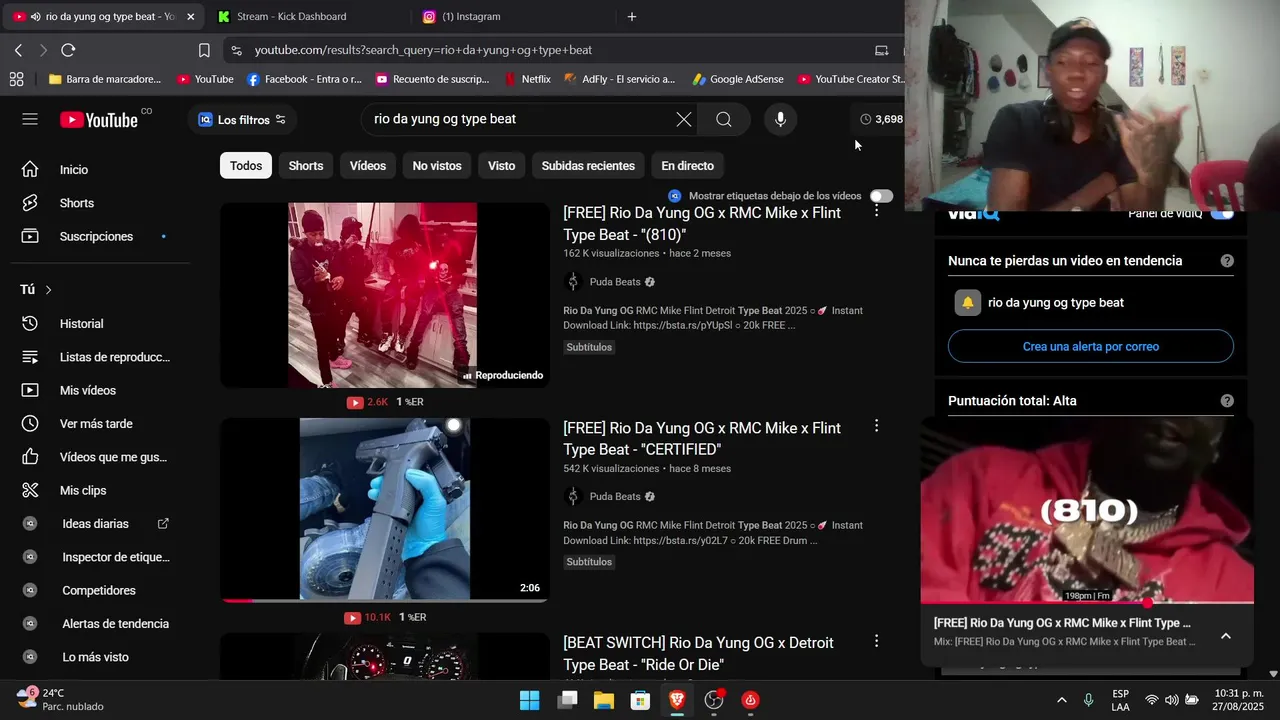This screenshot has height=720, width=1280.
Task: Select the Vídeos filter chip
Action: (368, 166)
